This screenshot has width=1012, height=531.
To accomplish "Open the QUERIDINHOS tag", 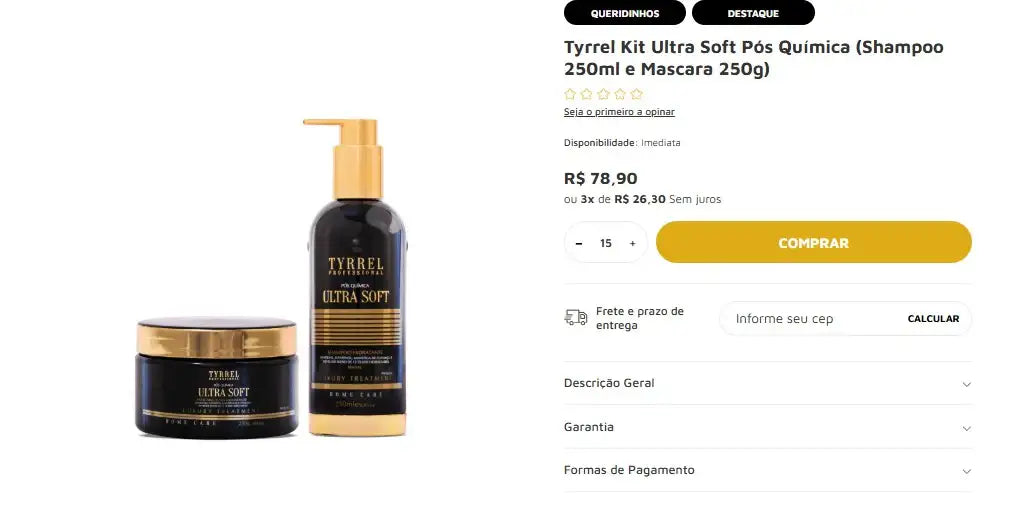I will (x=625, y=13).
